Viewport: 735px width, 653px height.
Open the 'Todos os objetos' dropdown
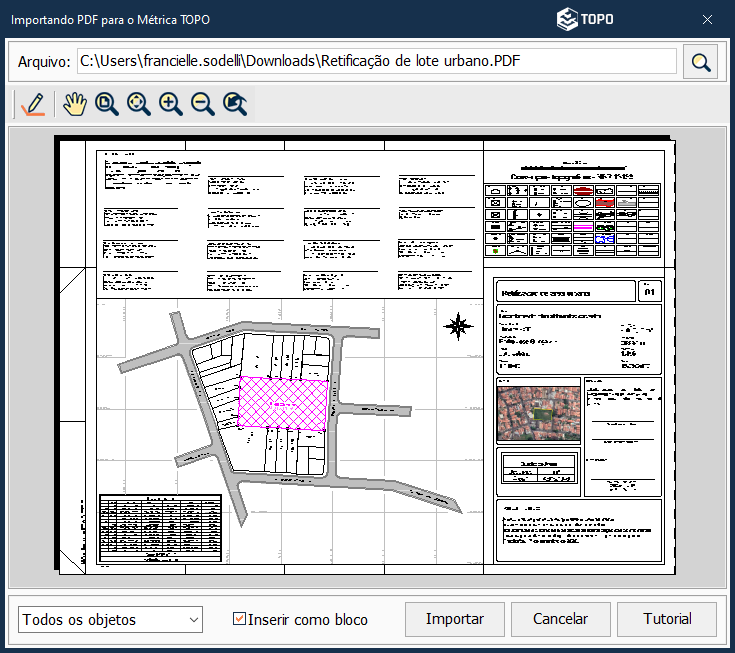tap(110, 620)
